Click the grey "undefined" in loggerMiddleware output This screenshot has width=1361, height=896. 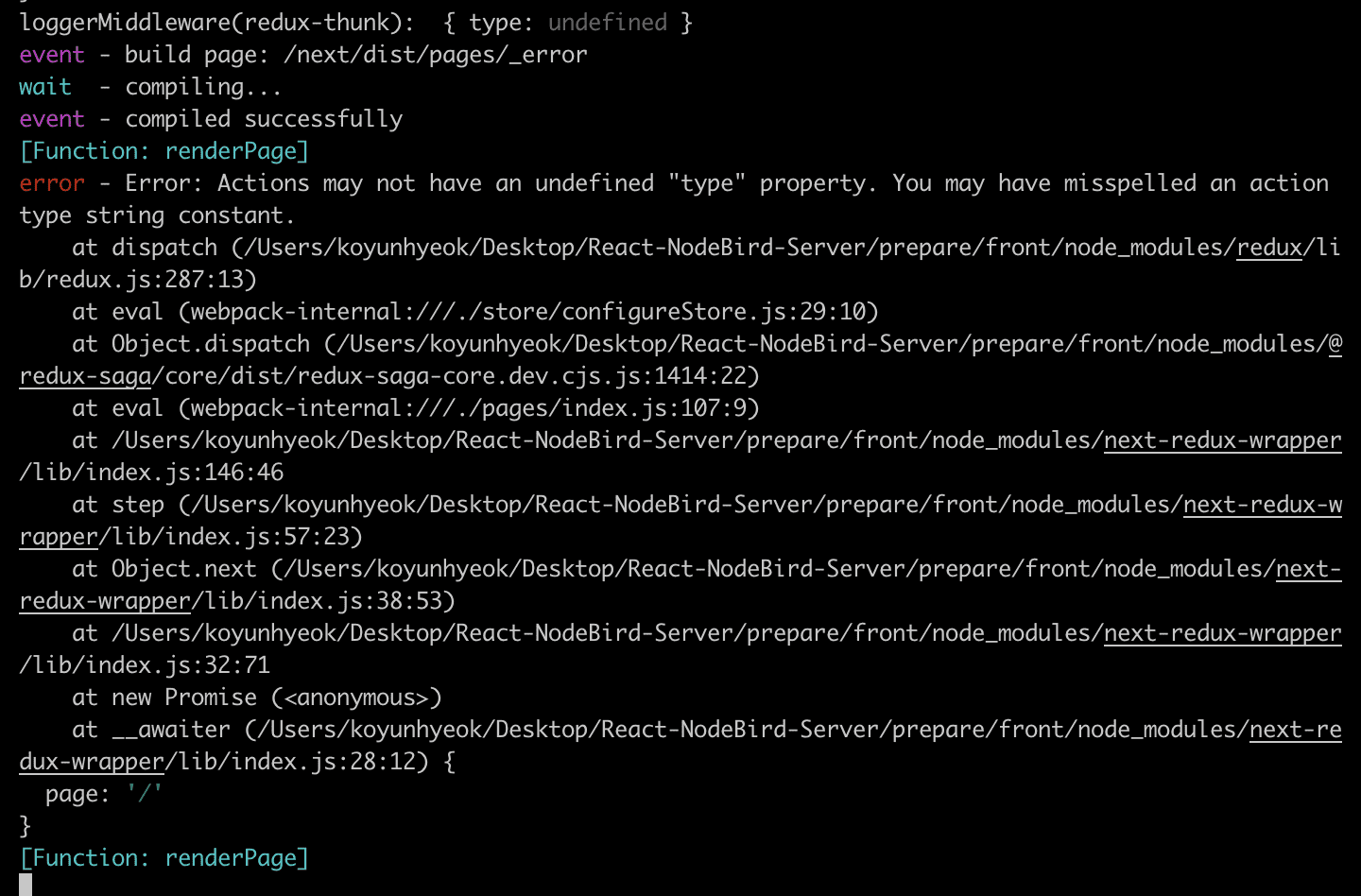tap(608, 23)
